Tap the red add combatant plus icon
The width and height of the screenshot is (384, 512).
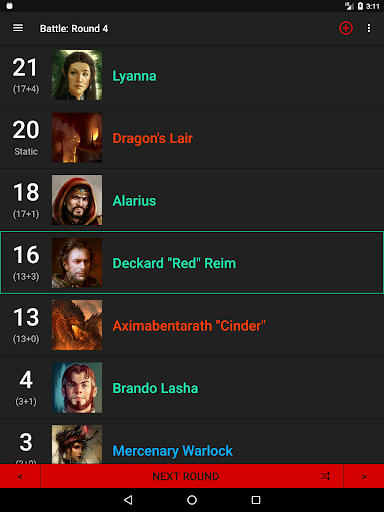coord(346,28)
